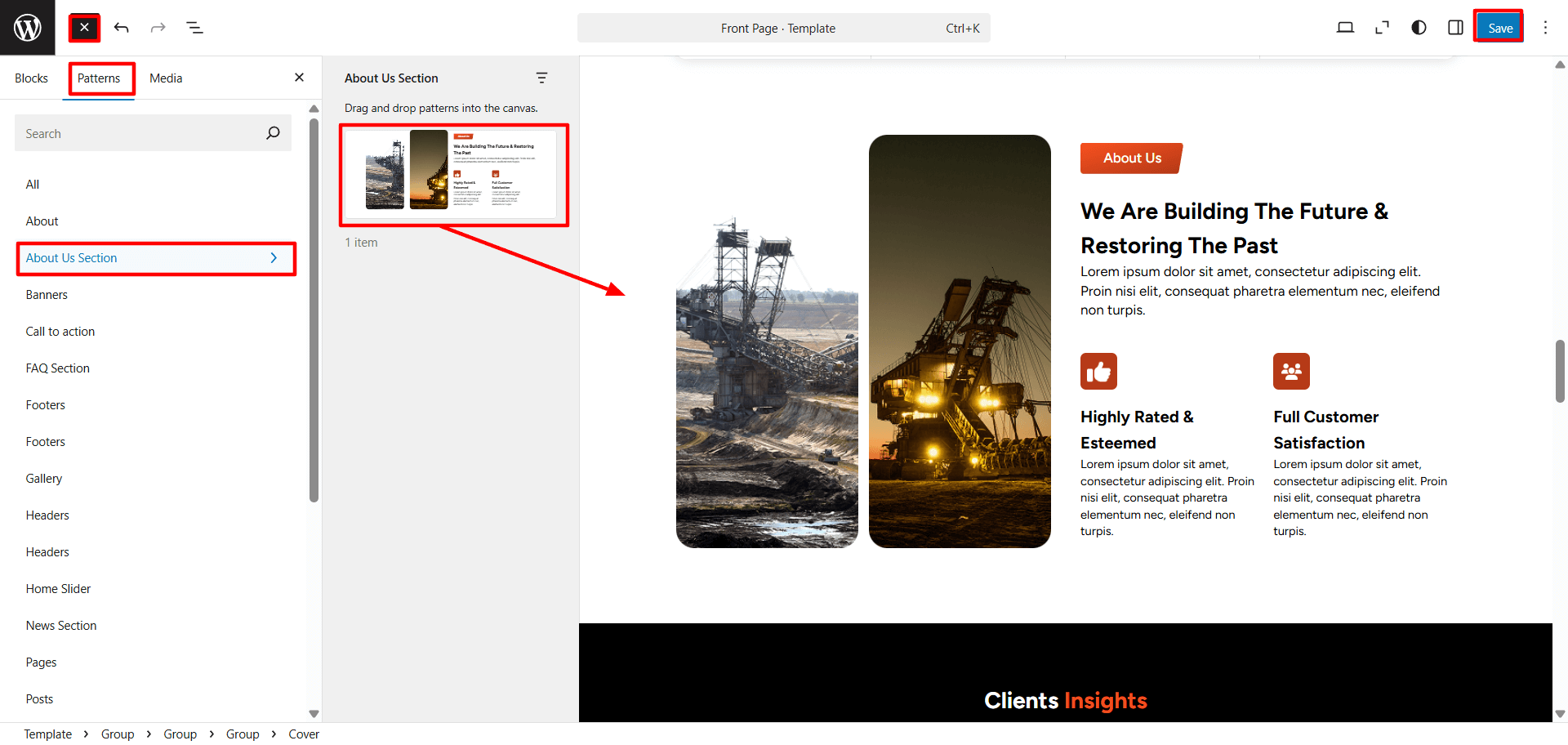
Task: Close the inserter panel with X
Action: point(299,78)
